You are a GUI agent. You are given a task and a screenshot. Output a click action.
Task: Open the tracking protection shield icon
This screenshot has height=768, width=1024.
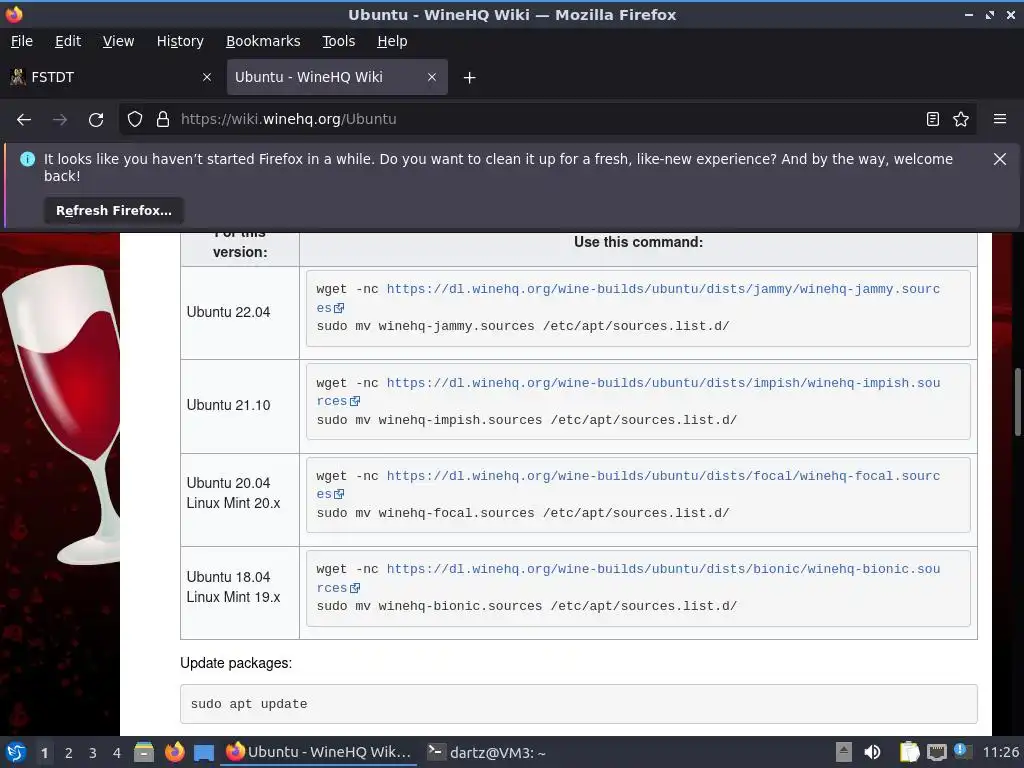135,120
